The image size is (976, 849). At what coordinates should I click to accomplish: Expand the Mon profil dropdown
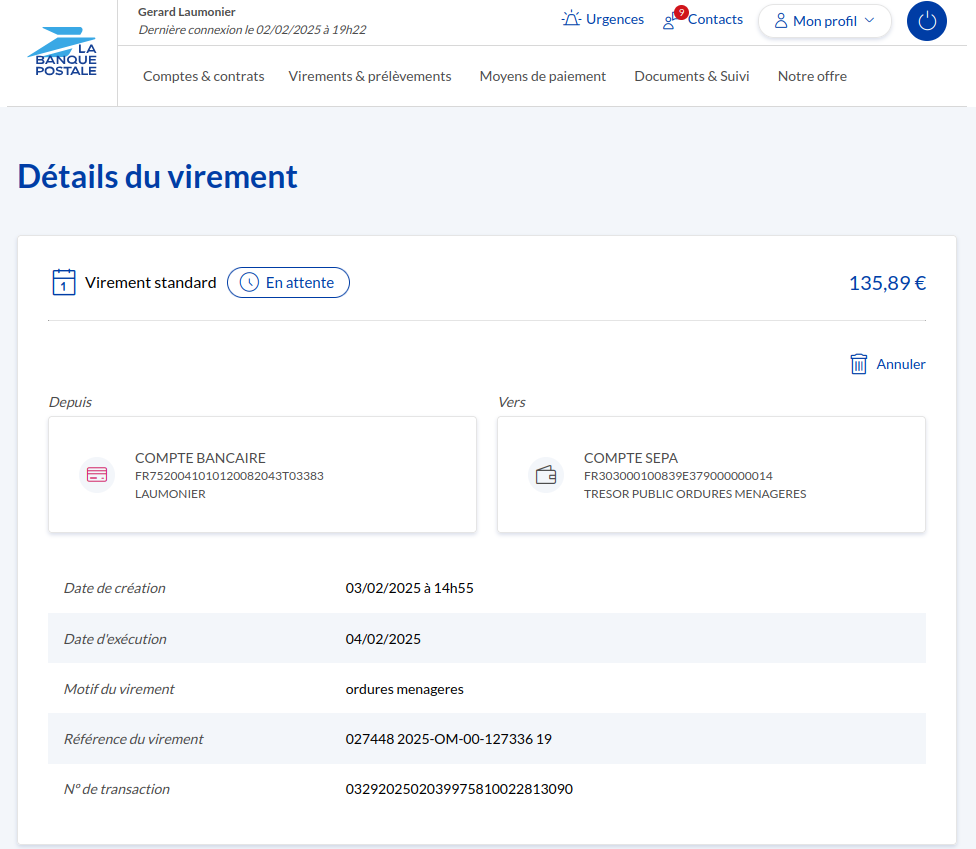click(824, 21)
